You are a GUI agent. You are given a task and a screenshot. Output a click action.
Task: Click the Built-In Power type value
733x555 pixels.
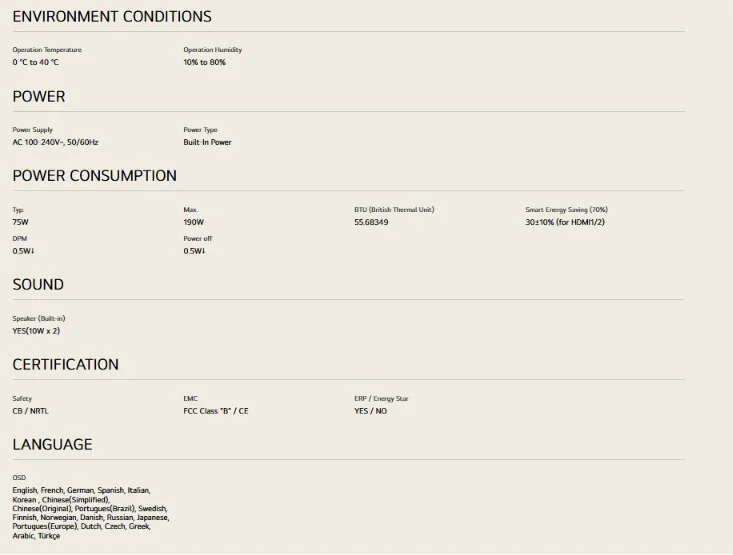tap(207, 142)
